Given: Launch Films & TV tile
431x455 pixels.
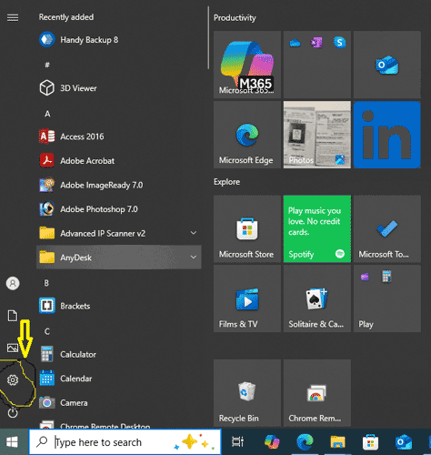Looking at the screenshot, I should (x=247, y=299).
